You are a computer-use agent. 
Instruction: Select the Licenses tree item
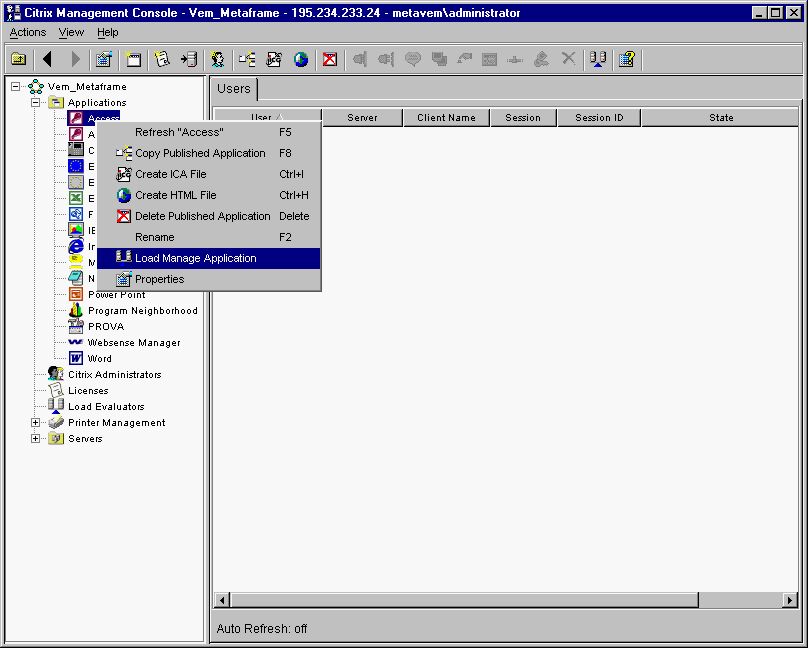pyautogui.click(x=88, y=390)
